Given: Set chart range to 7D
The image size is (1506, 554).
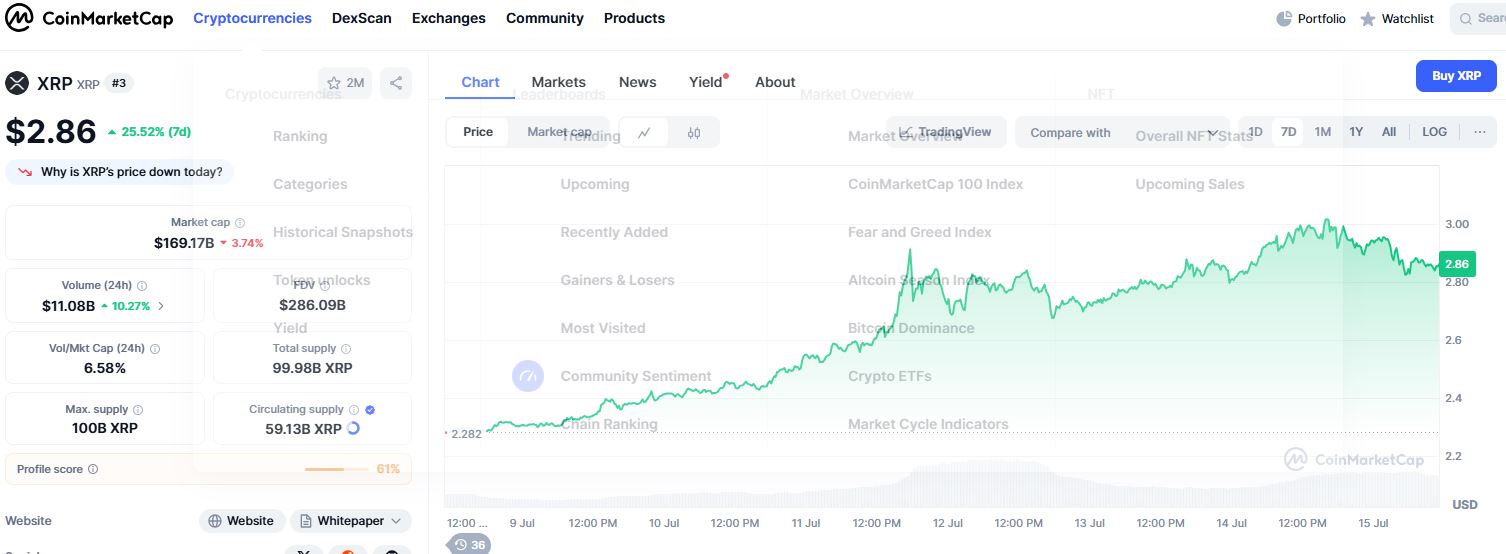Looking at the screenshot, I should tap(1288, 132).
